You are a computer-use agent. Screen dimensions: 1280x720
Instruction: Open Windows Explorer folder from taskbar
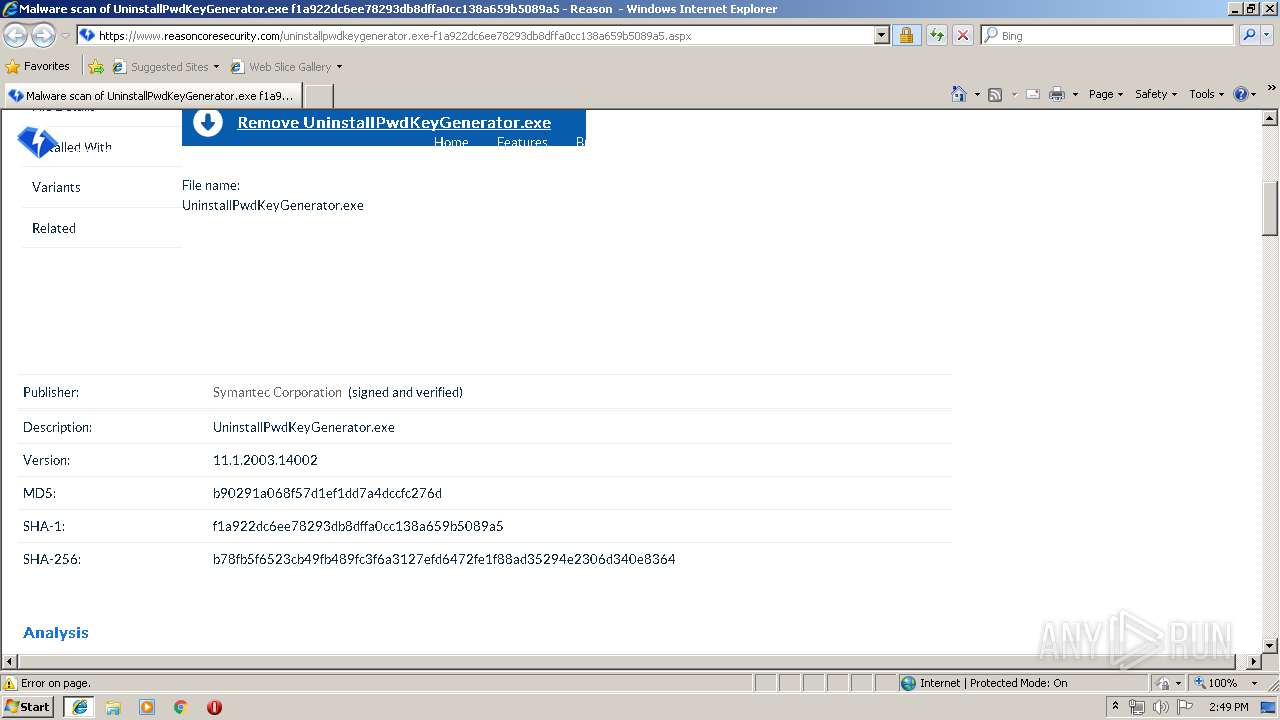tap(113, 707)
